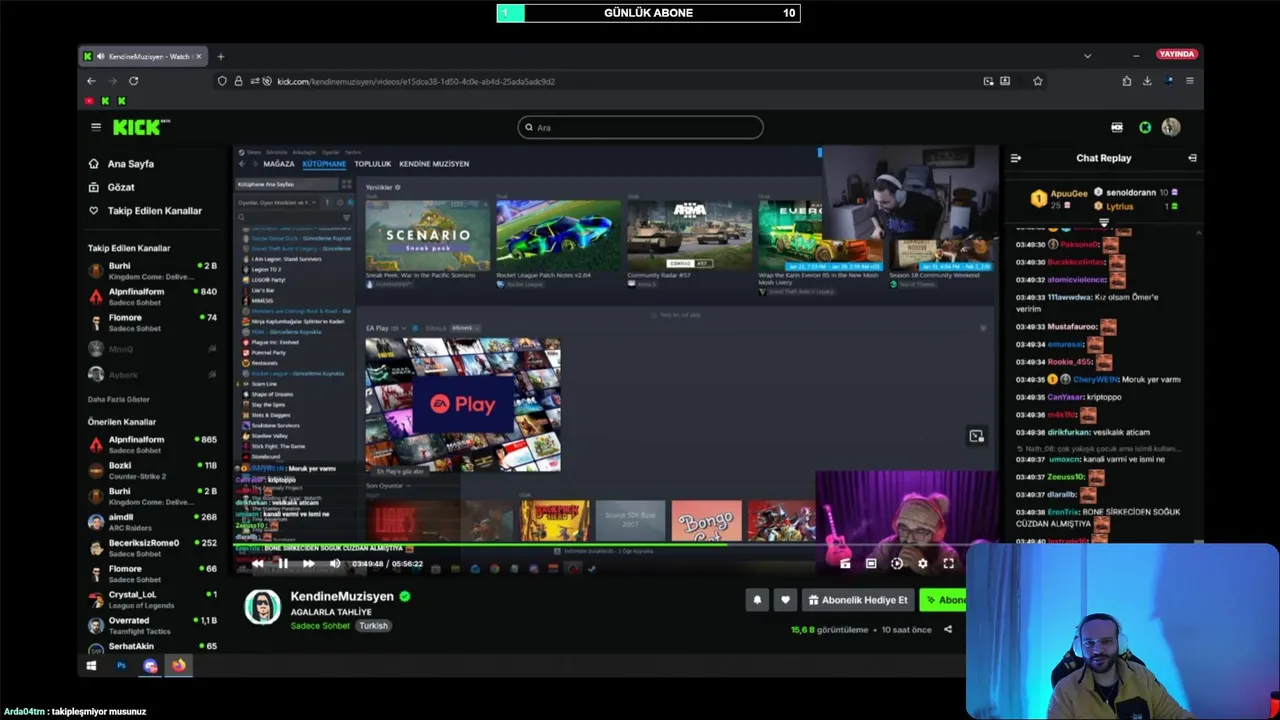Open followed channel Alpnfinalform with 840 viewers

tap(152, 296)
